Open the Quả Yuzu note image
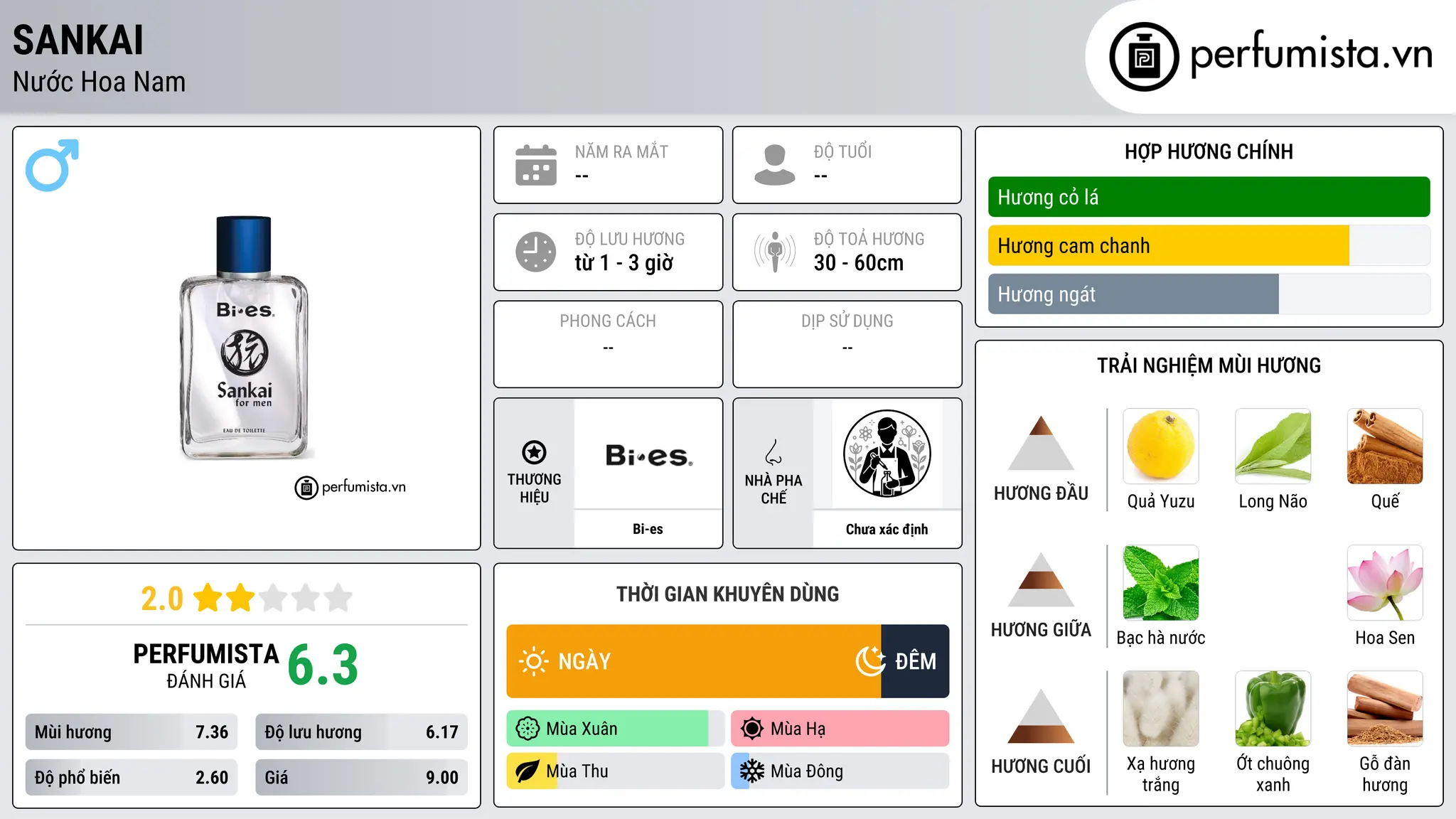1456x819 pixels. coord(1161,446)
